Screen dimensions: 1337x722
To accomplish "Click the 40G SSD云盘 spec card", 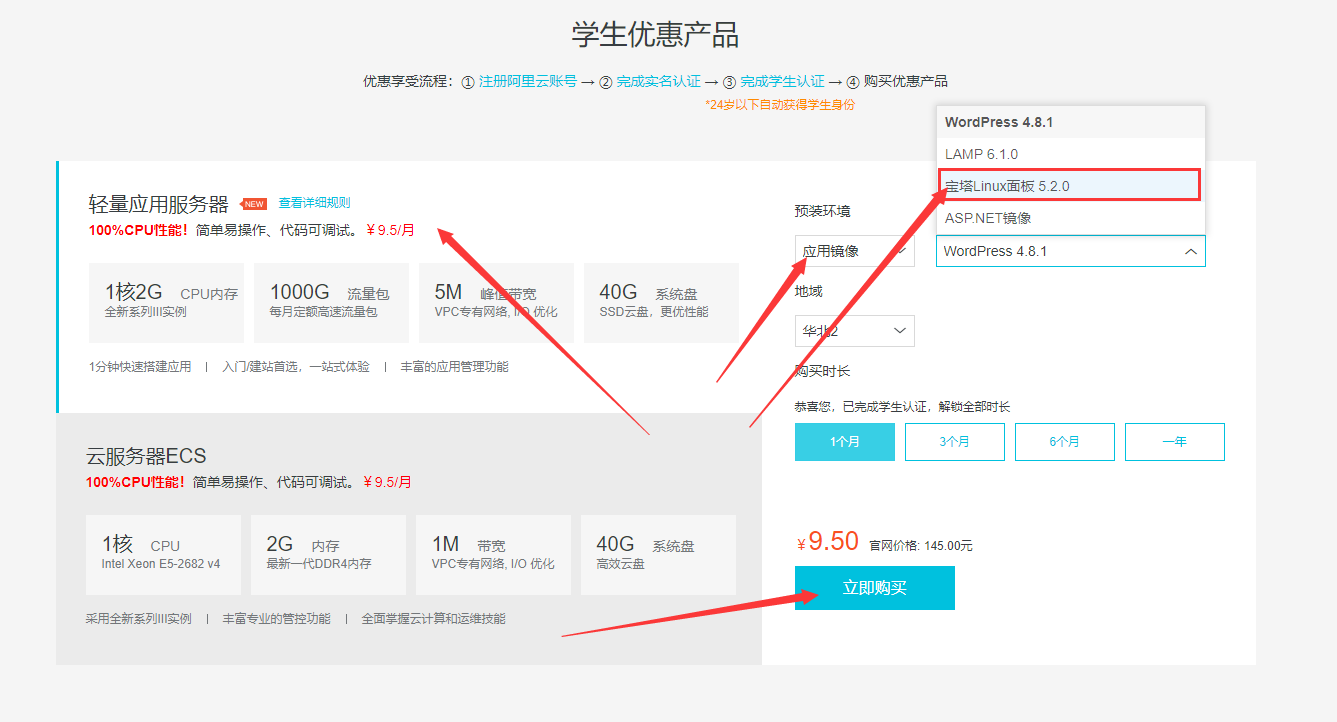I will 661,303.
